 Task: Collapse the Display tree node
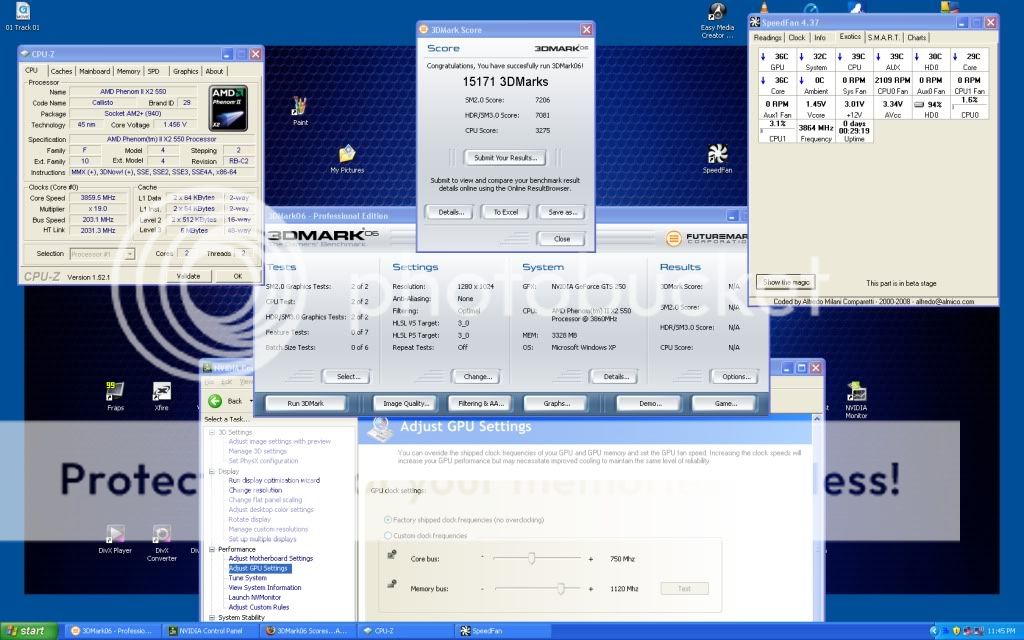(212, 472)
